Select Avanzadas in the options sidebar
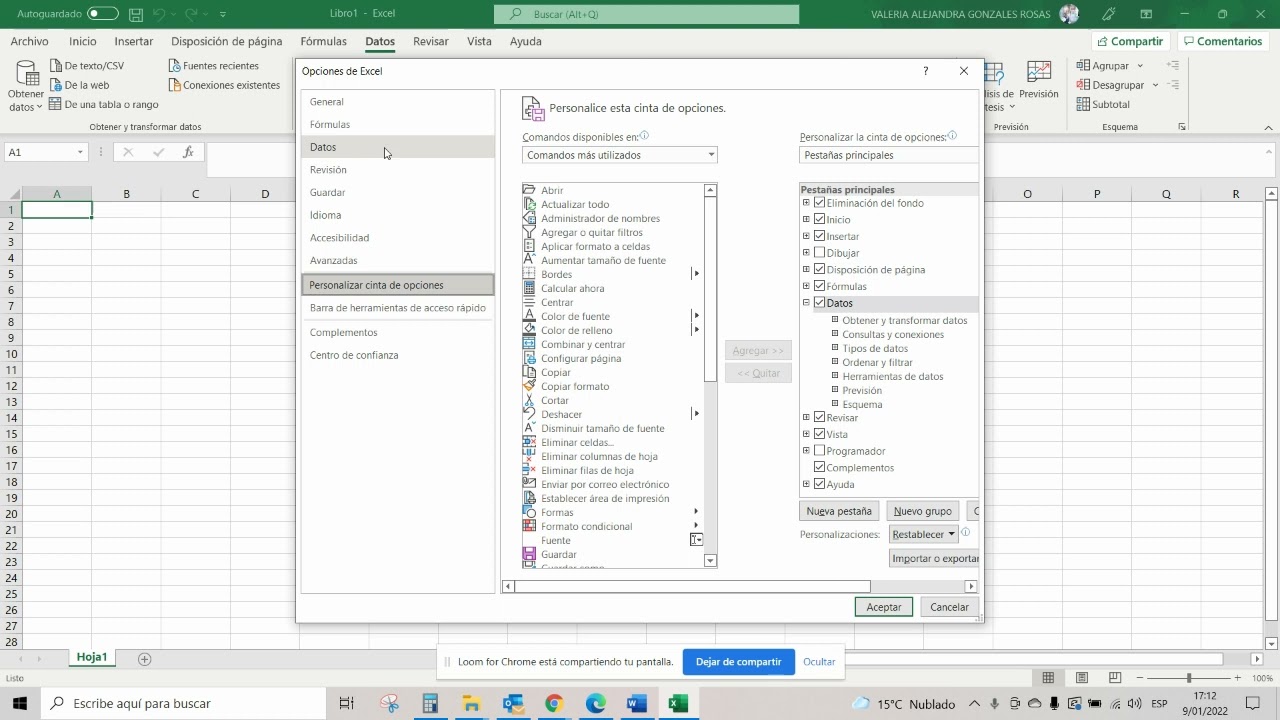This screenshot has width=1280, height=720. 398,260
